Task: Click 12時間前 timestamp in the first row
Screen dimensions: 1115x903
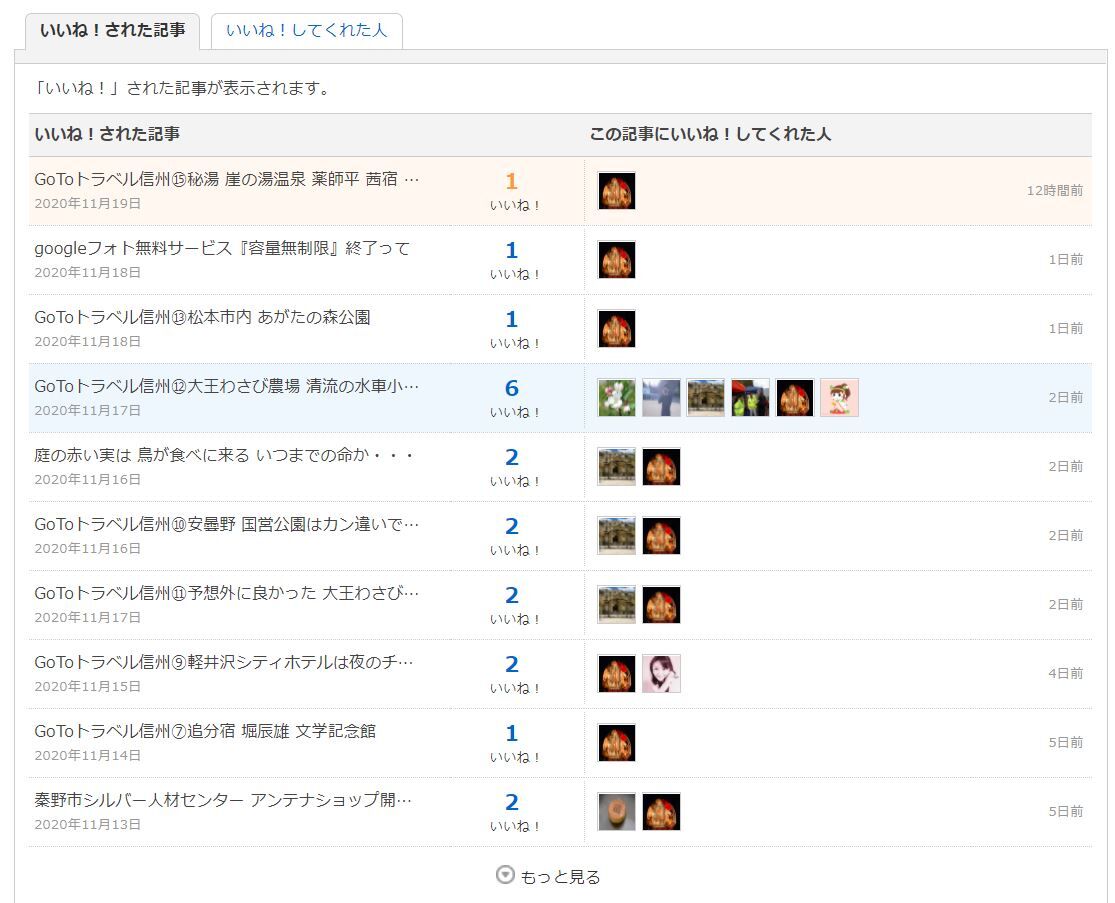Action: click(1055, 191)
